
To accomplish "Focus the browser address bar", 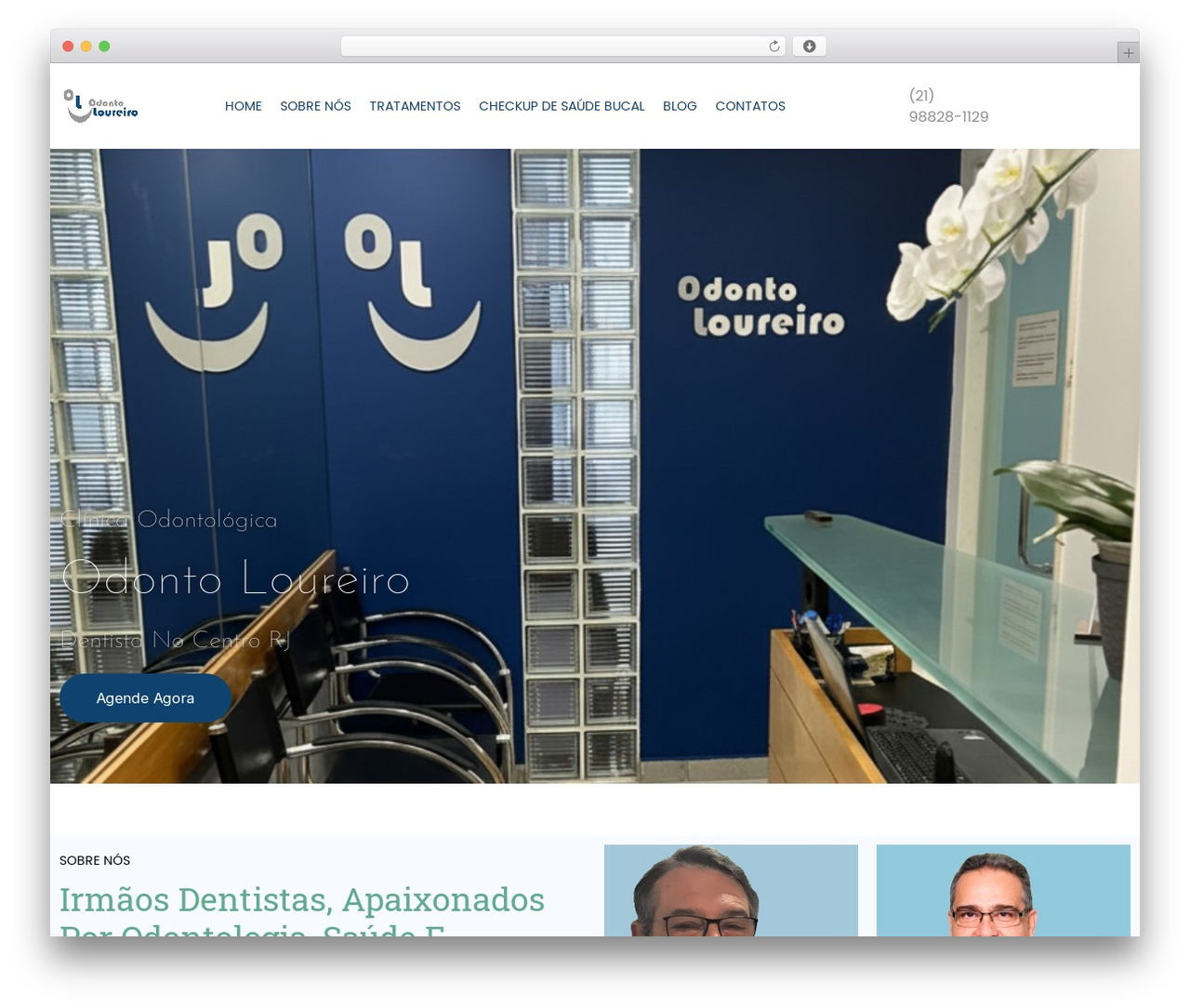I will (x=563, y=46).
